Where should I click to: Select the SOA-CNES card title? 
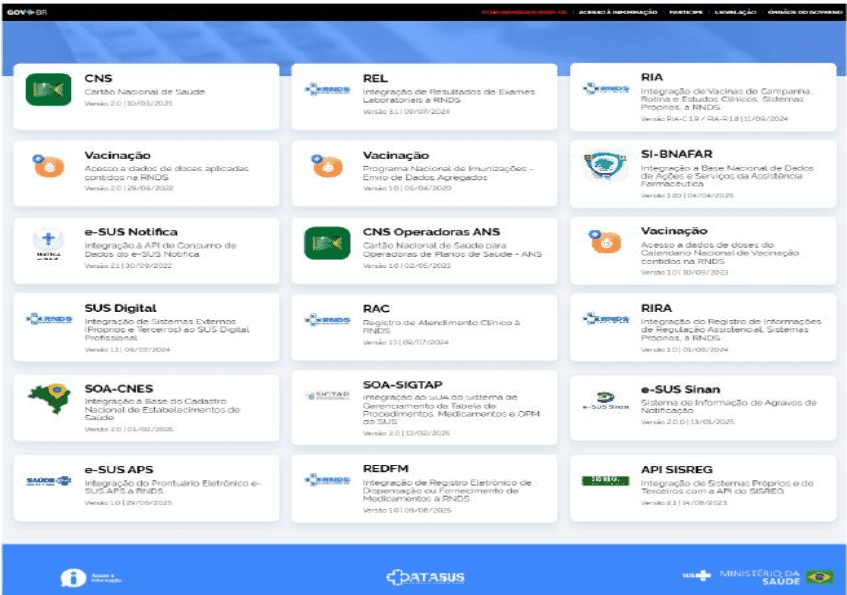[119, 389]
